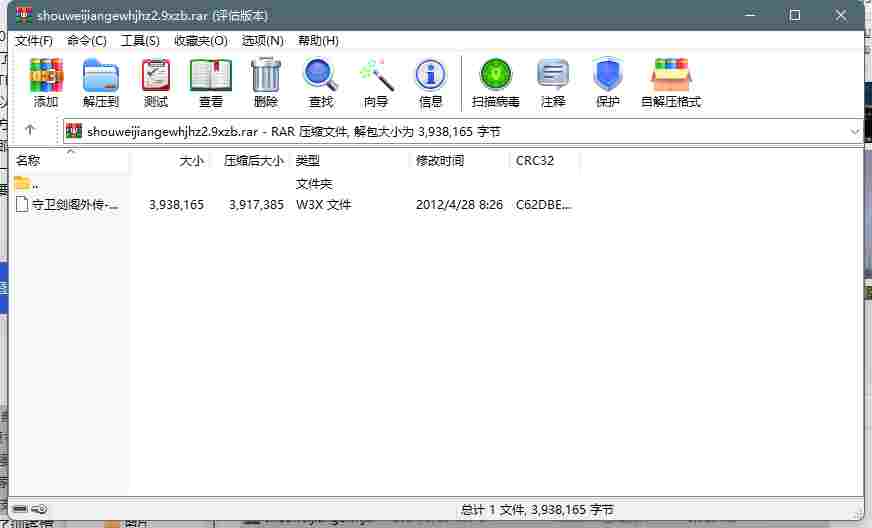
Task: Open the File (文件) menu
Action: click(34, 41)
